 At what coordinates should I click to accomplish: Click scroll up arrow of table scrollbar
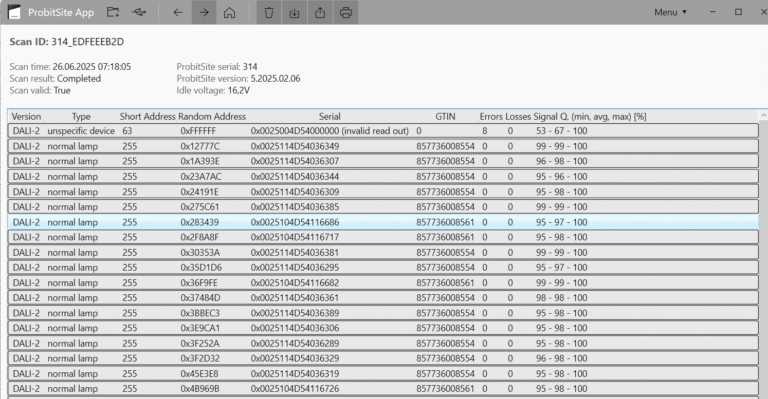763,115
